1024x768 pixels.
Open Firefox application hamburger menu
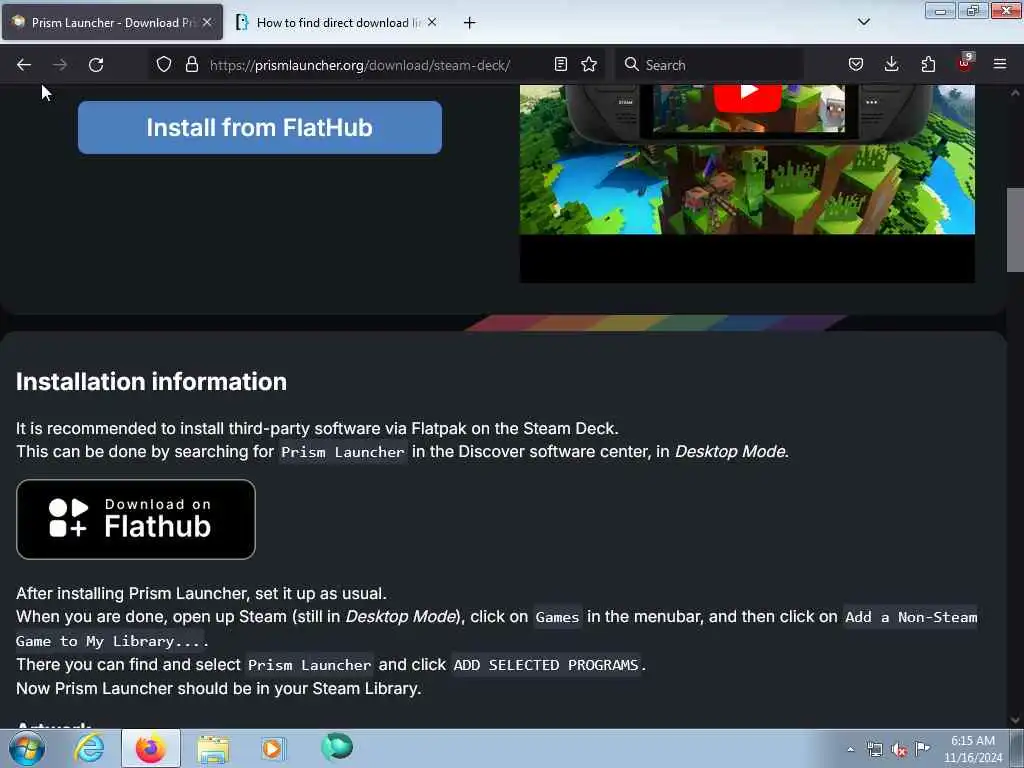coord(1000,64)
